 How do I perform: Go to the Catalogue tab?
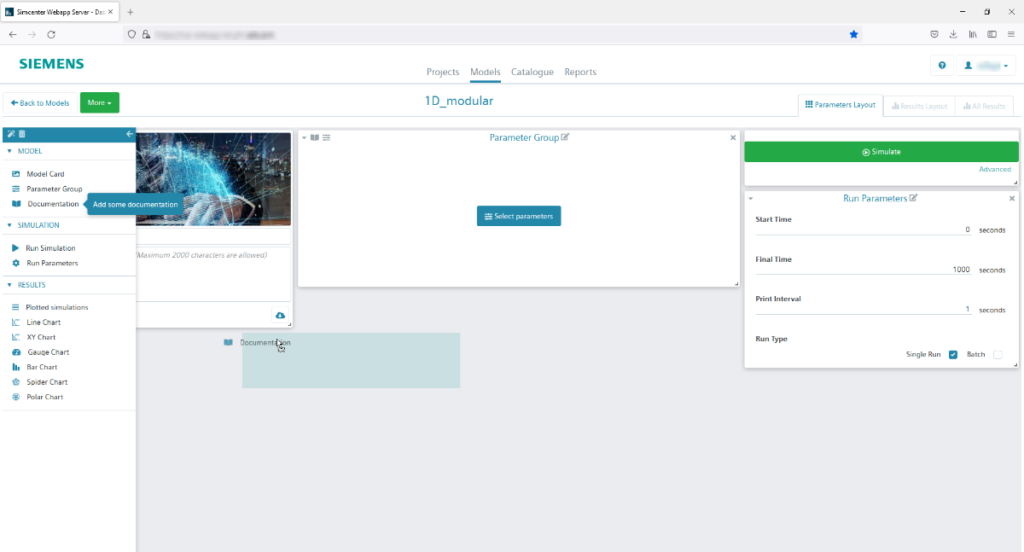(x=532, y=72)
